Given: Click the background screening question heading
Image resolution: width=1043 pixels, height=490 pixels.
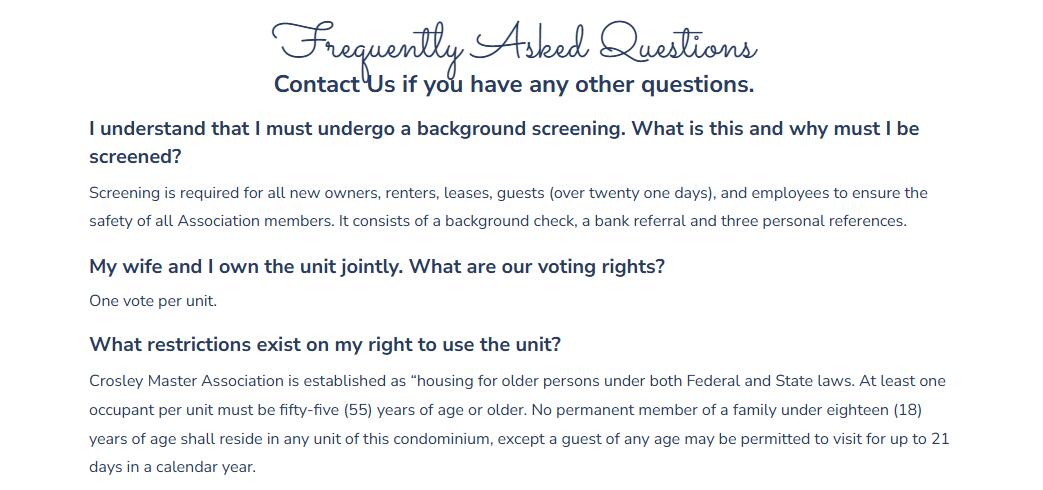Looking at the screenshot, I should [x=503, y=129].
